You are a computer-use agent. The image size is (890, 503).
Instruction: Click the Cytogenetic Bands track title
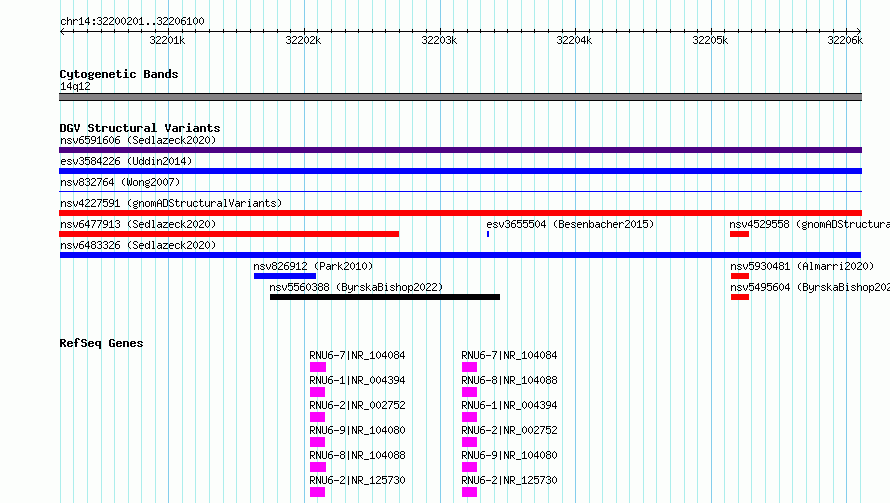coord(119,74)
